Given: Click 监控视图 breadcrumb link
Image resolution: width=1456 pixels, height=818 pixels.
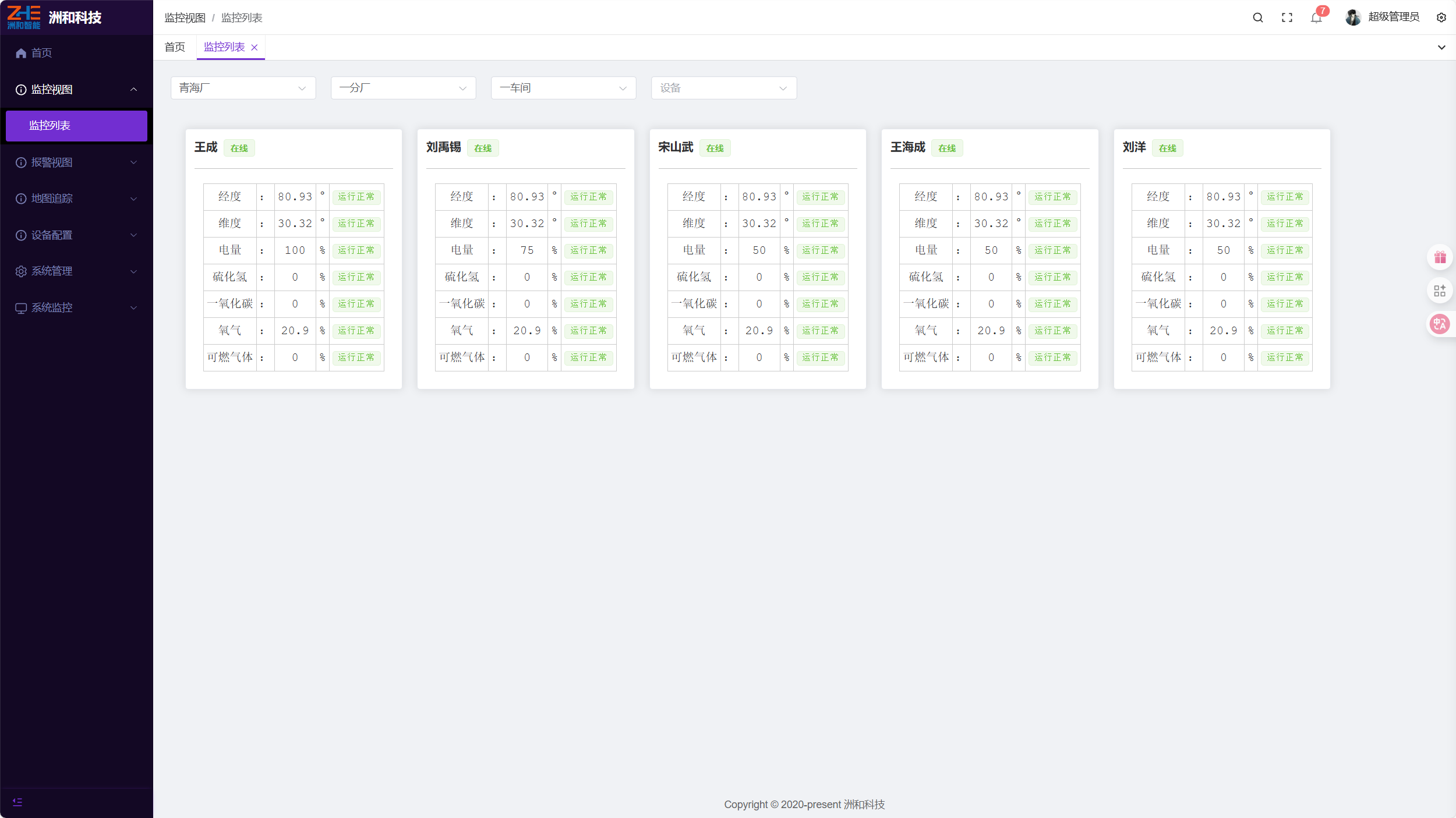Looking at the screenshot, I should click(185, 18).
